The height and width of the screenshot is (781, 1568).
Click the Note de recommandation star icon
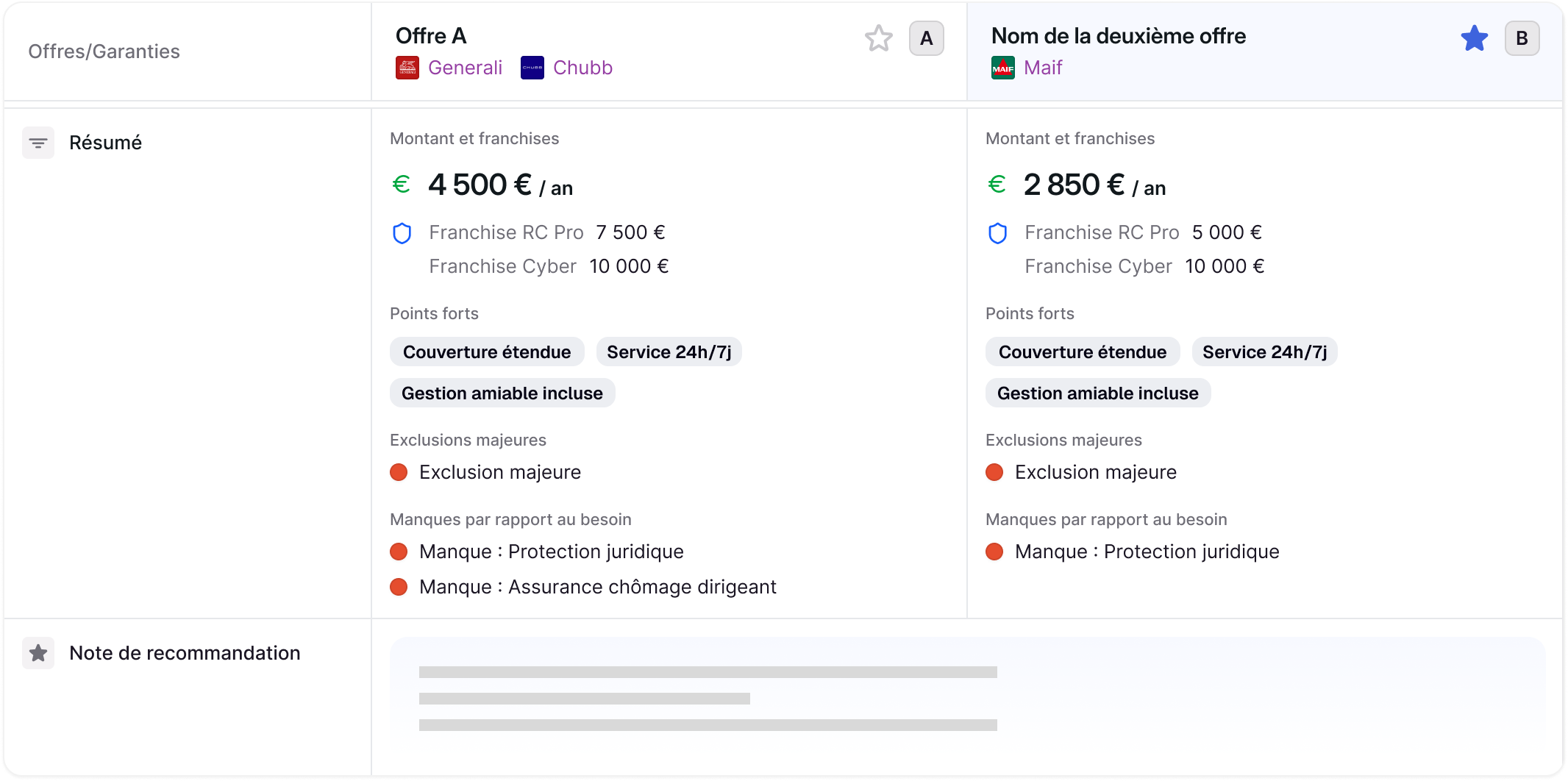38,653
